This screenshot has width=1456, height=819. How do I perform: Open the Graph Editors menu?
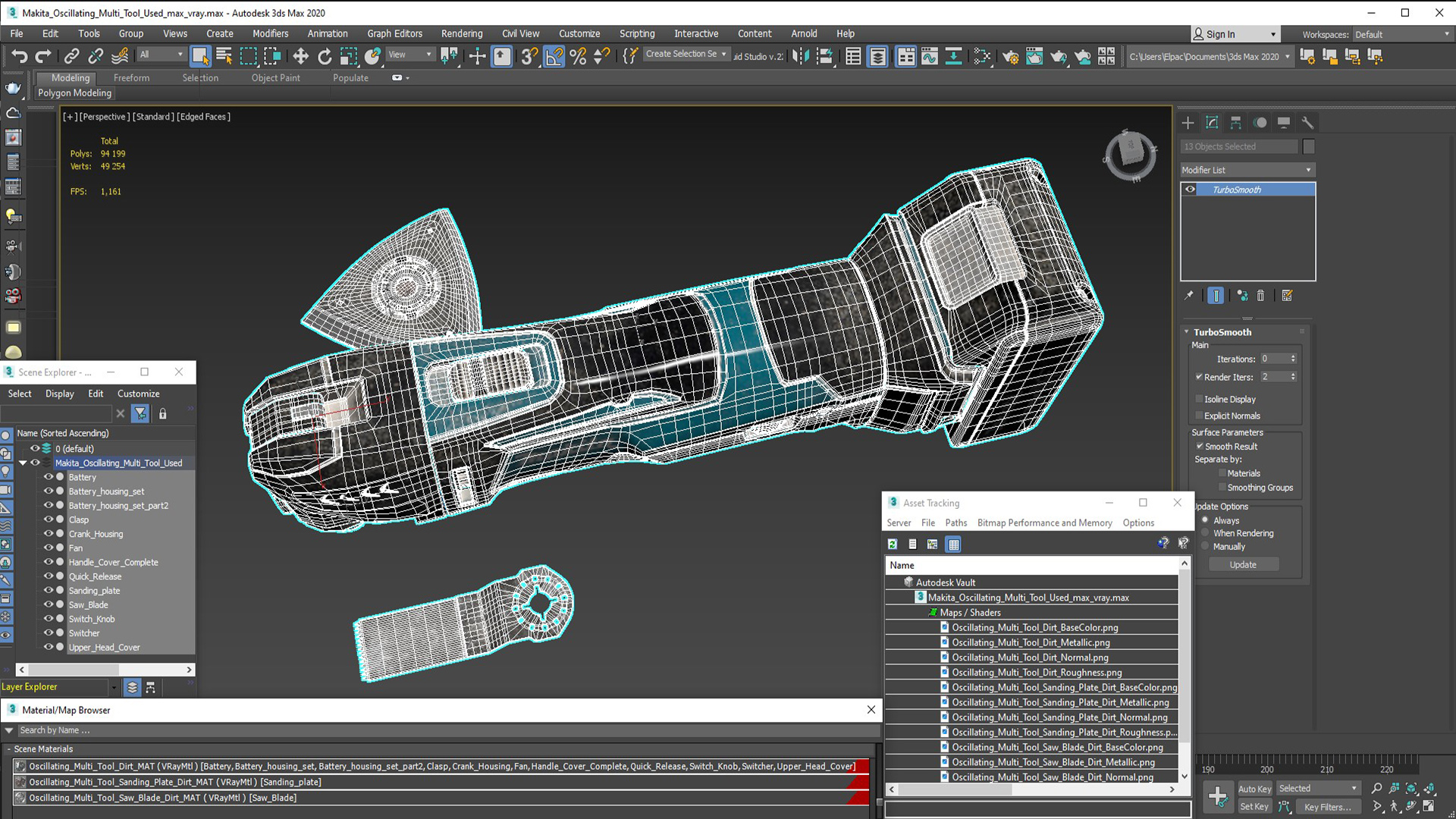click(x=394, y=33)
